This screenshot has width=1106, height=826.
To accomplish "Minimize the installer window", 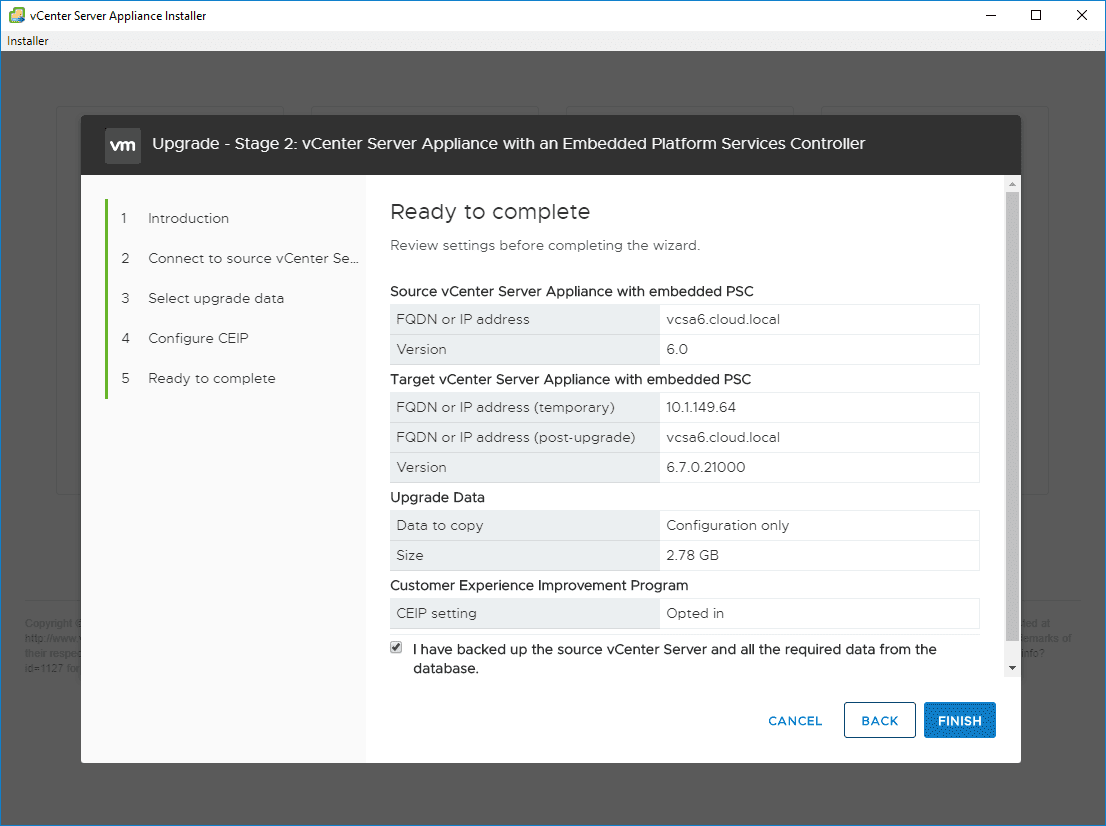I will pos(990,15).
